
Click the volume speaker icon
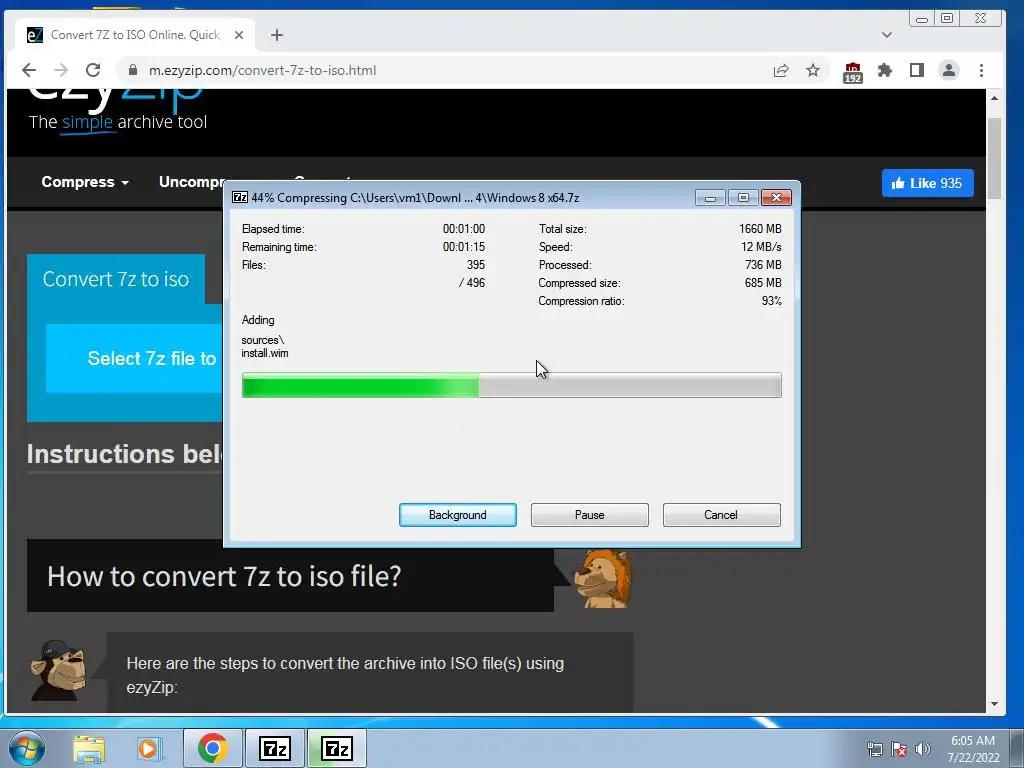coord(923,750)
